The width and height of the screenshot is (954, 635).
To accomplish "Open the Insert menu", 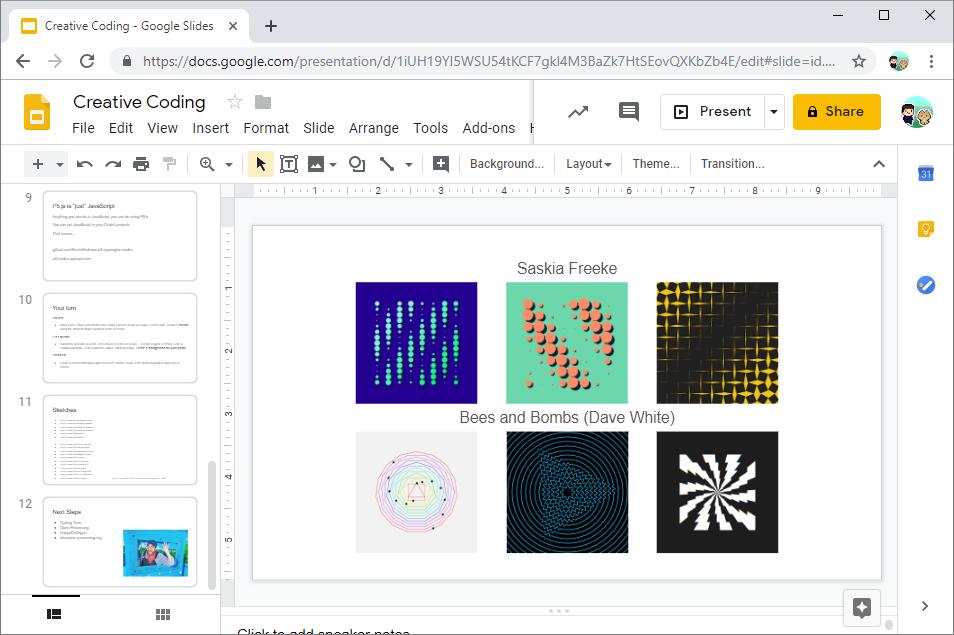I will (x=211, y=128).
